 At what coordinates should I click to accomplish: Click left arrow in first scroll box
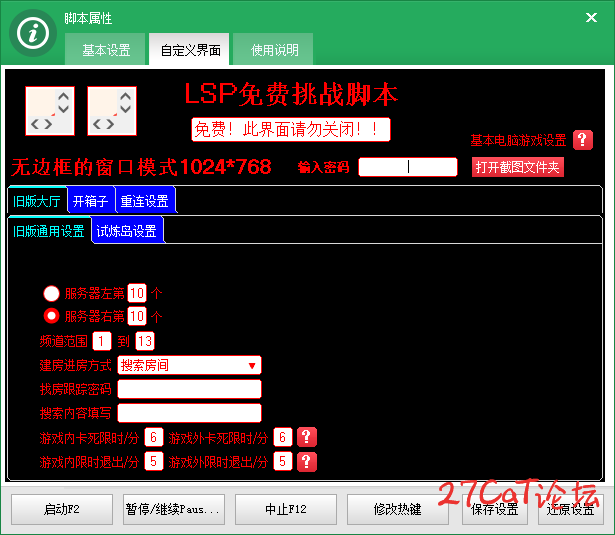pos(35,124)
